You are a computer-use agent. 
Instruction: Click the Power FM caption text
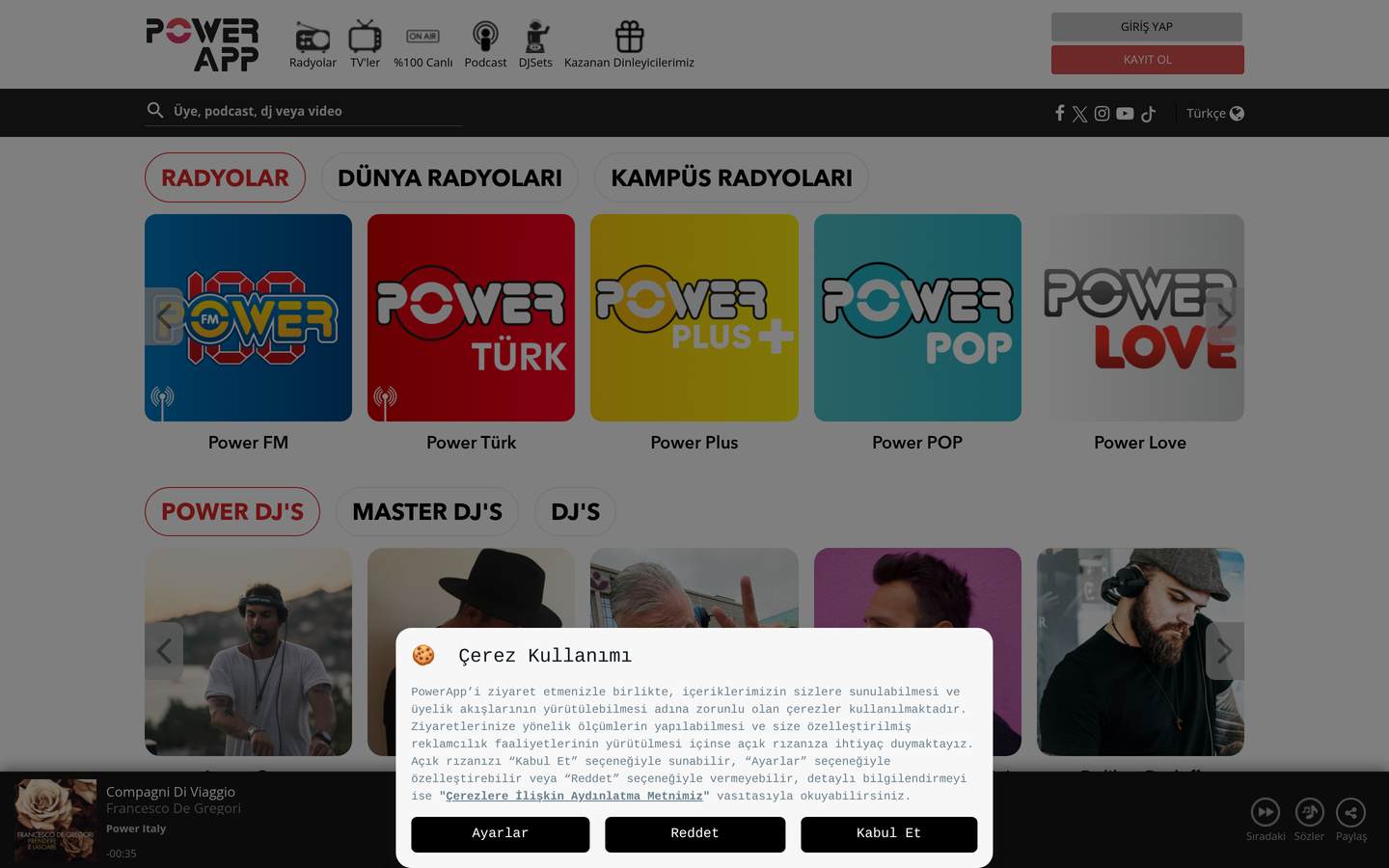click(248, 443)
